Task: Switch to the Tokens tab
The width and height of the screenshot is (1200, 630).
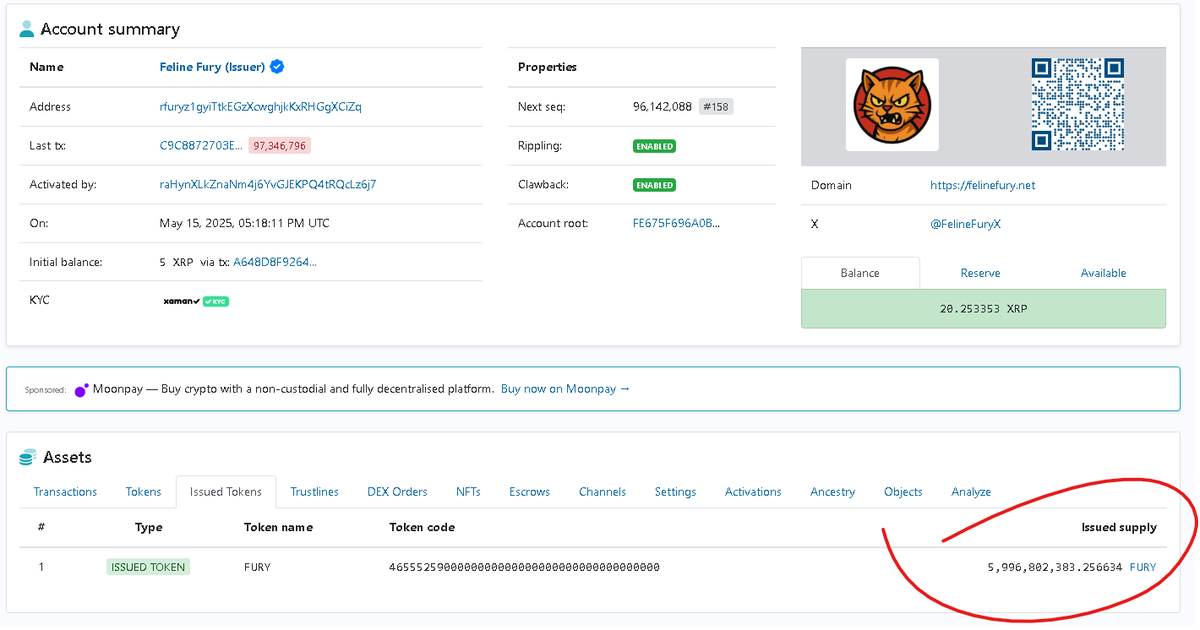Action: (x=143, y=492)
